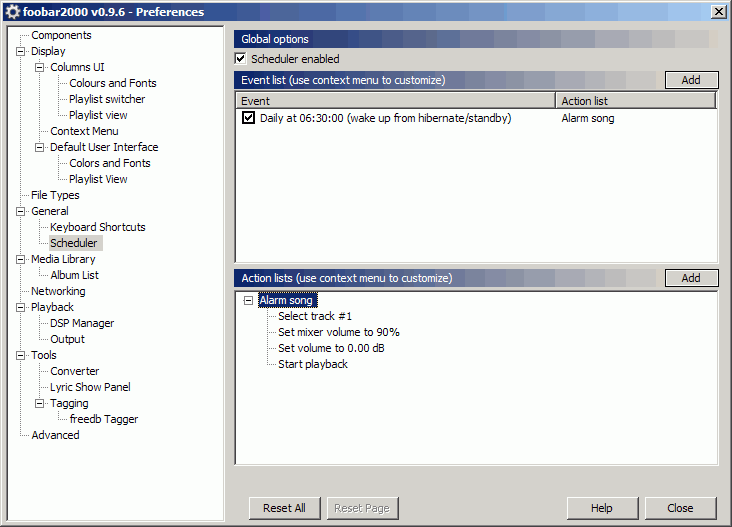Click the Help button
The height and width of the screenshot is (527, 732).
coord(602,508)
